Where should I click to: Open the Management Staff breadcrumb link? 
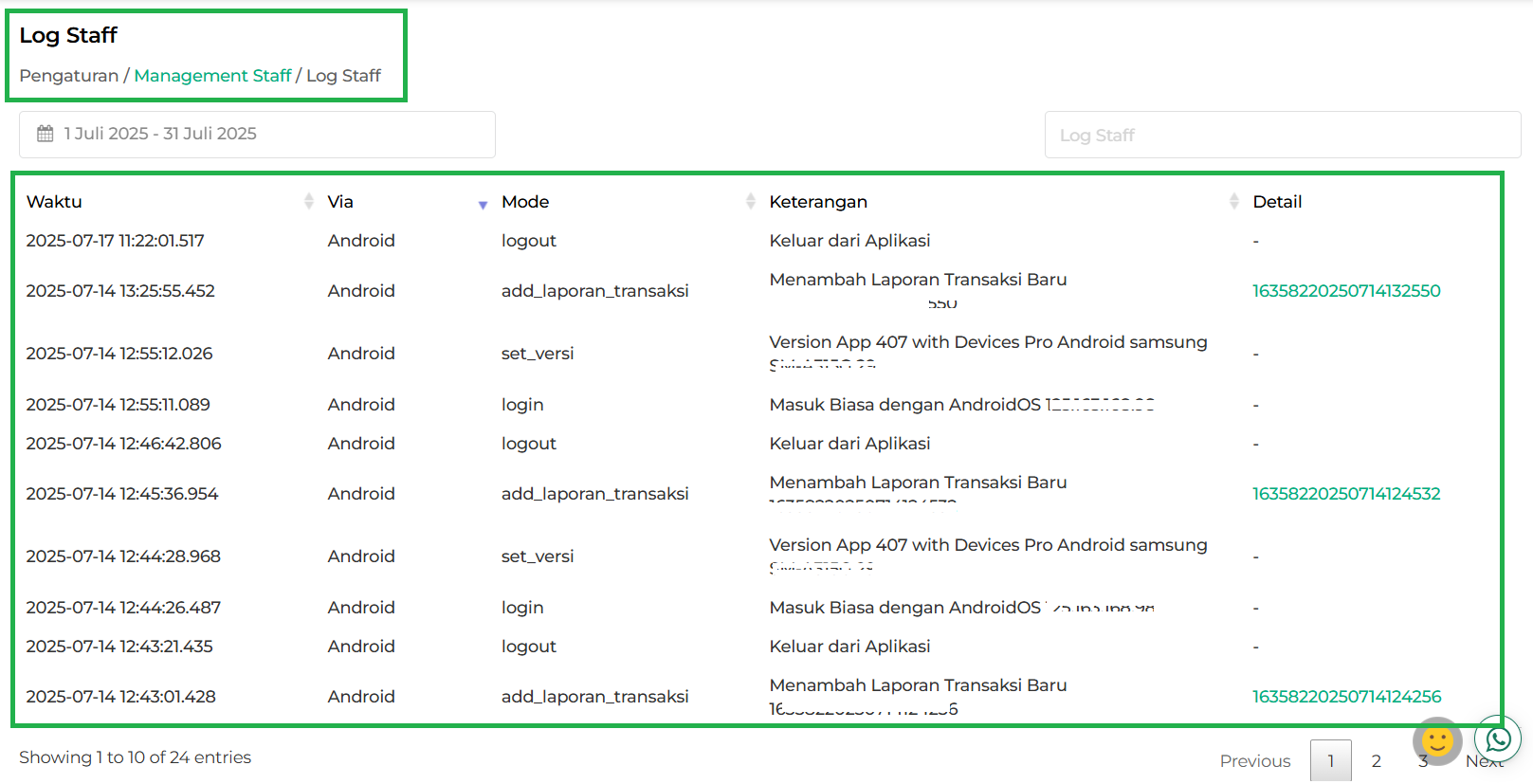tap(212, 76)
